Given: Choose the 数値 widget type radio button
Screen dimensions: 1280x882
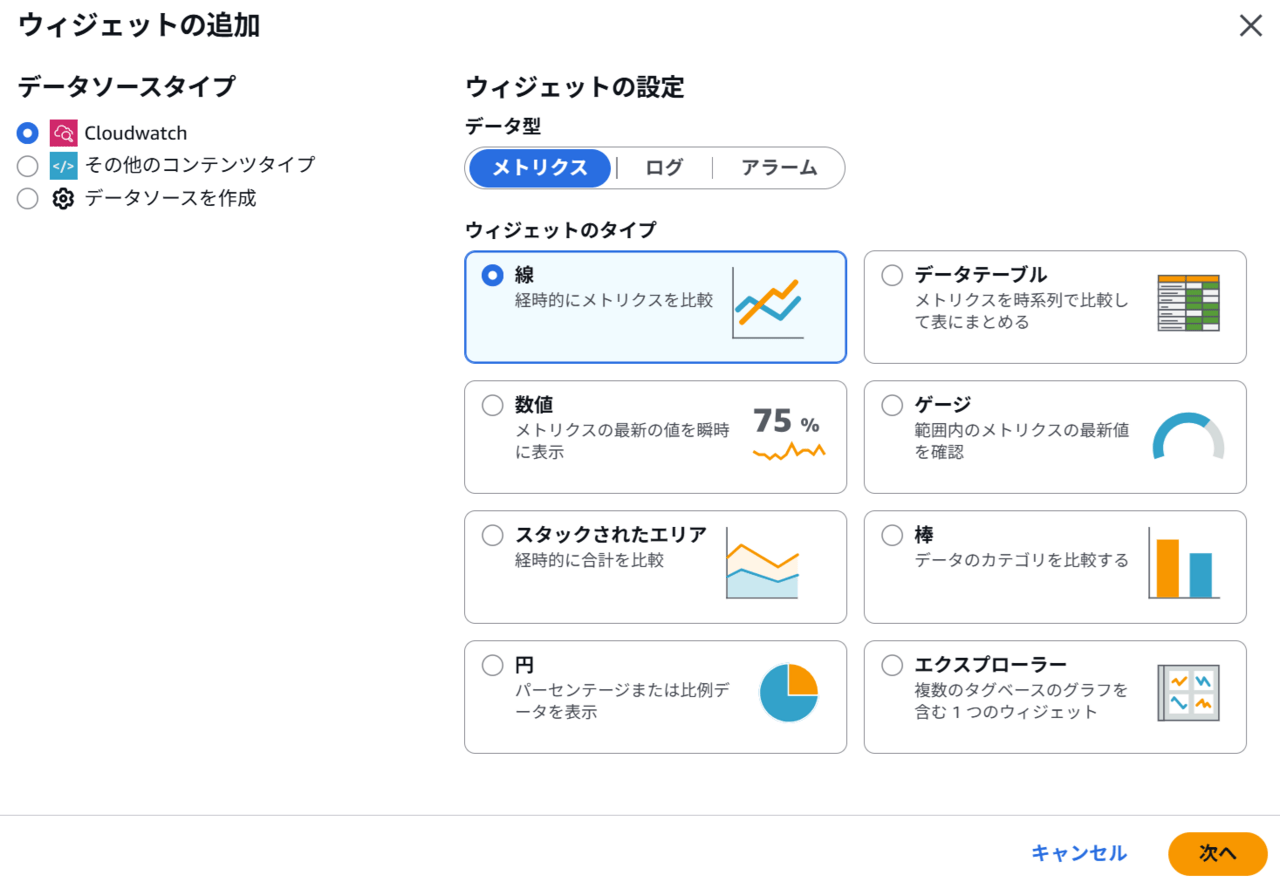Looking at the screenshot, I should (x=493, y=405).
